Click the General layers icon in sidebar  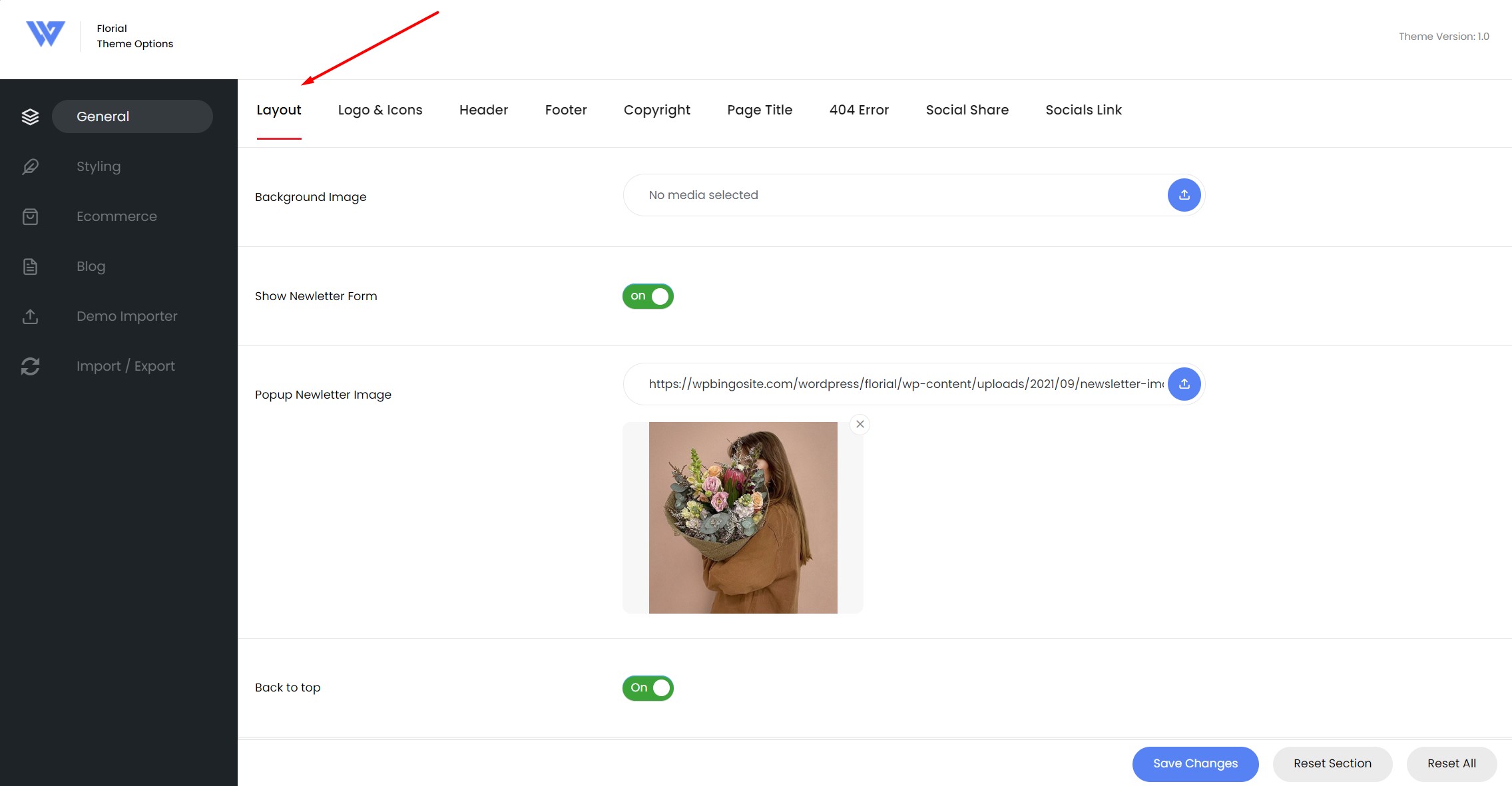(x=30, y=116)
